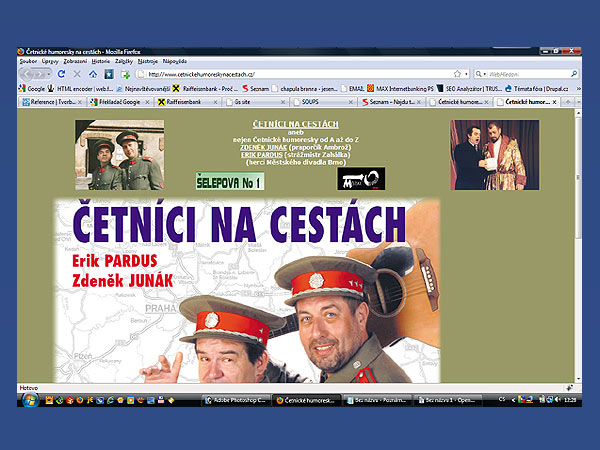Open Raiffeisenbank bookmark in bookmarks toolbar
600x450 pixels.
(205, 88)
